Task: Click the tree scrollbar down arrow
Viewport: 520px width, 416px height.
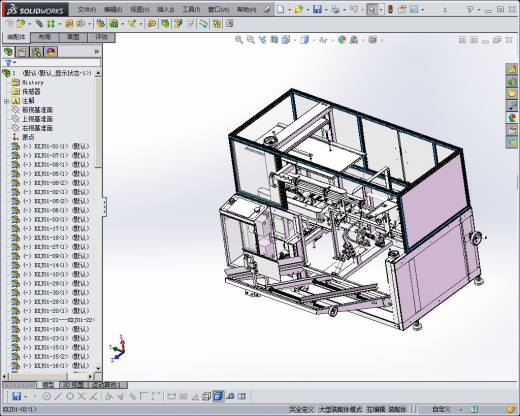Action: point(98,368)
